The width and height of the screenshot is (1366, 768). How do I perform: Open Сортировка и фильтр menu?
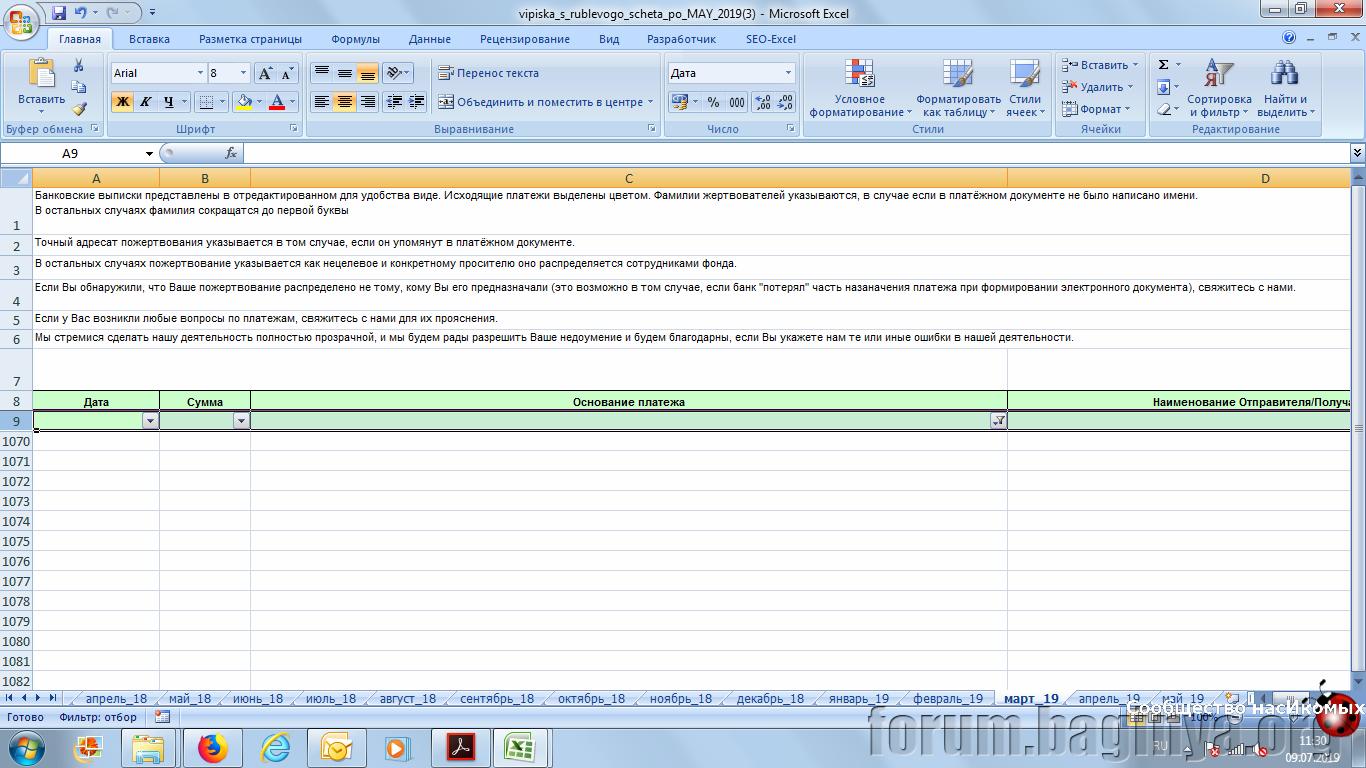(1219, 88)
